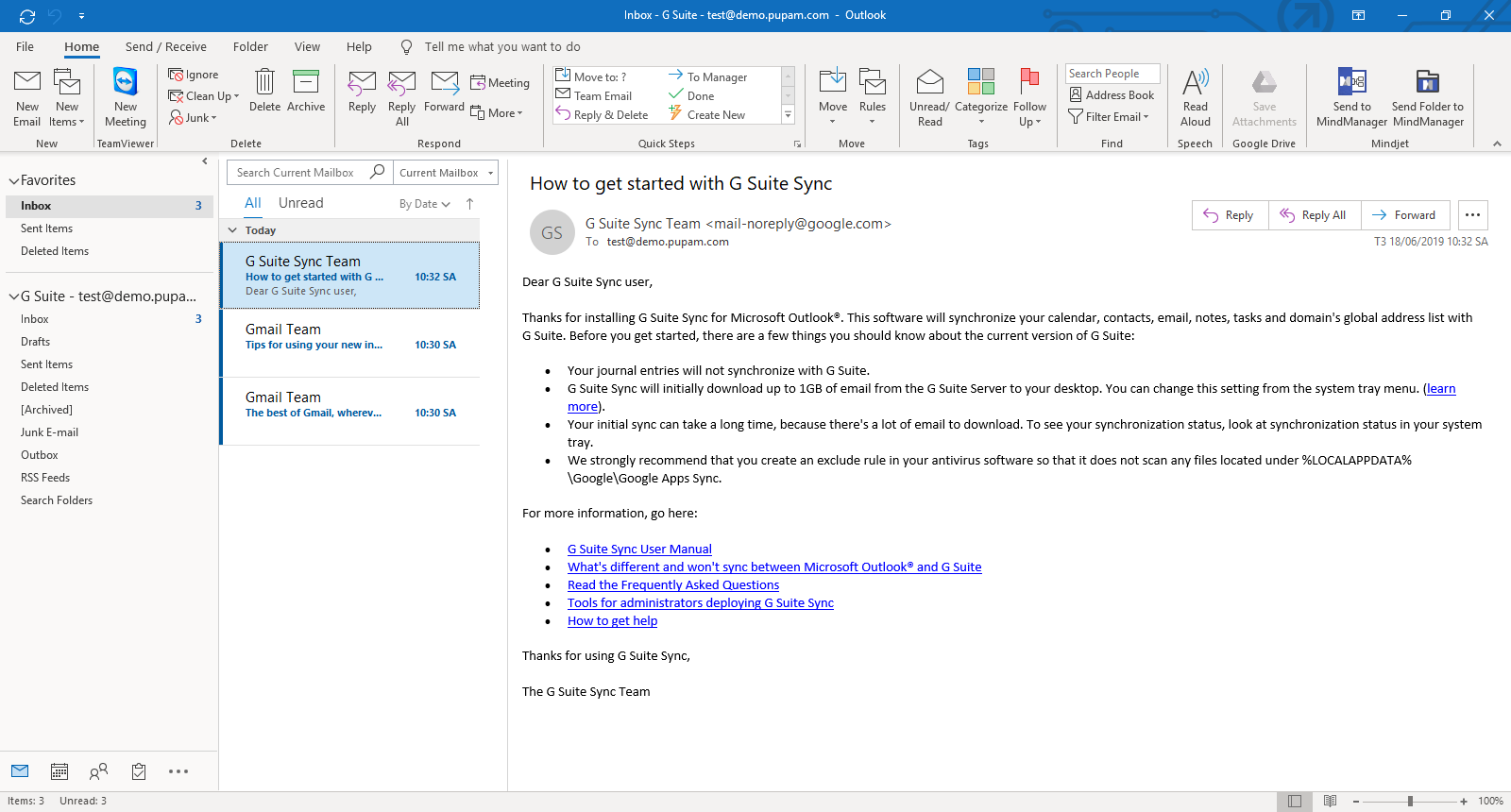Open Read the Frequently Asked Questions link
The height and width of the screenshot is (812, 1511).
[673, 584]
